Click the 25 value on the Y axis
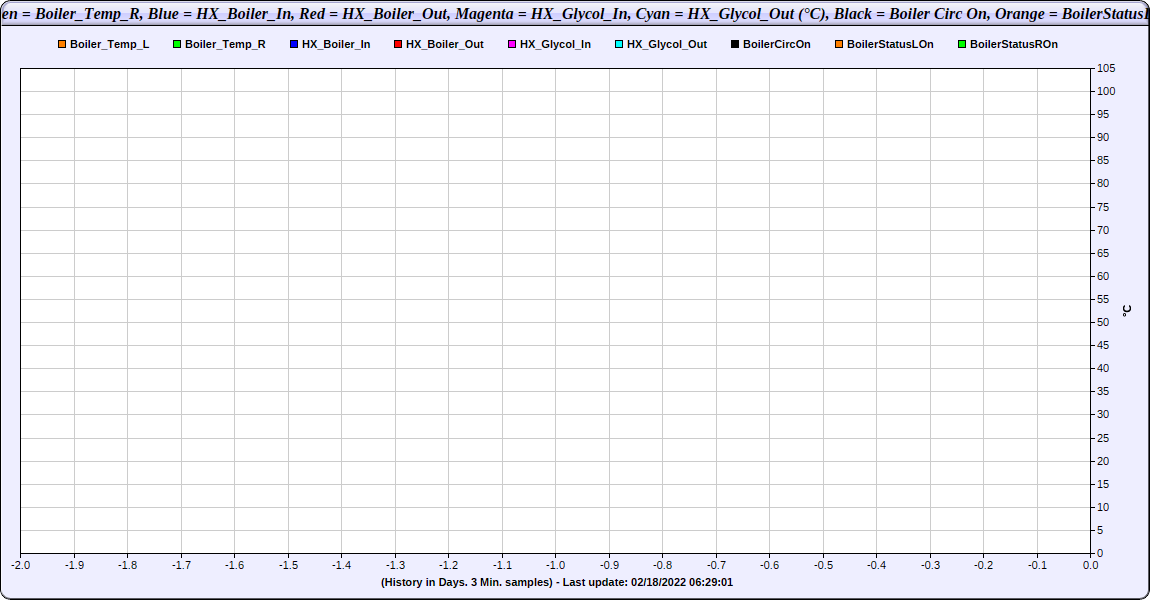The width and height of the screenshot is (1150, 600). [1103, 438]
